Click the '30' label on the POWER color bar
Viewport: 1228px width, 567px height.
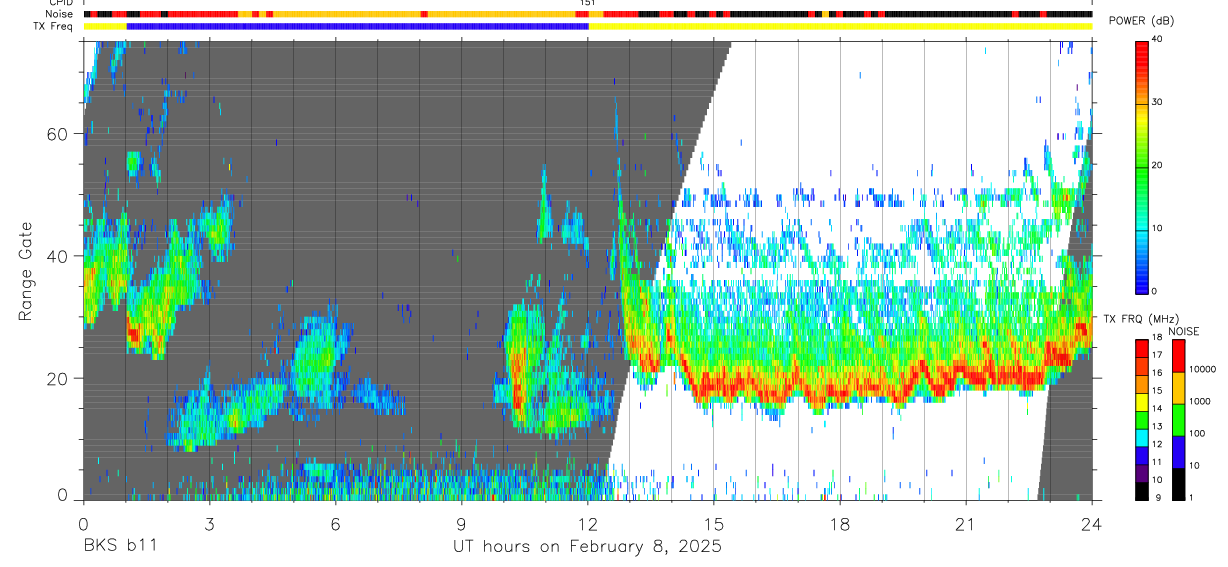[x=1157, y=103]
